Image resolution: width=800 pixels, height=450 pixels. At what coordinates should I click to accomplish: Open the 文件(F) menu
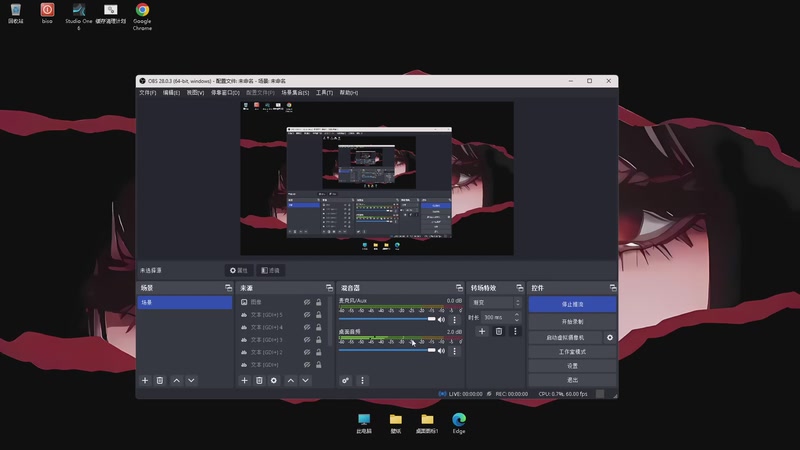click(x=147, y=93)
